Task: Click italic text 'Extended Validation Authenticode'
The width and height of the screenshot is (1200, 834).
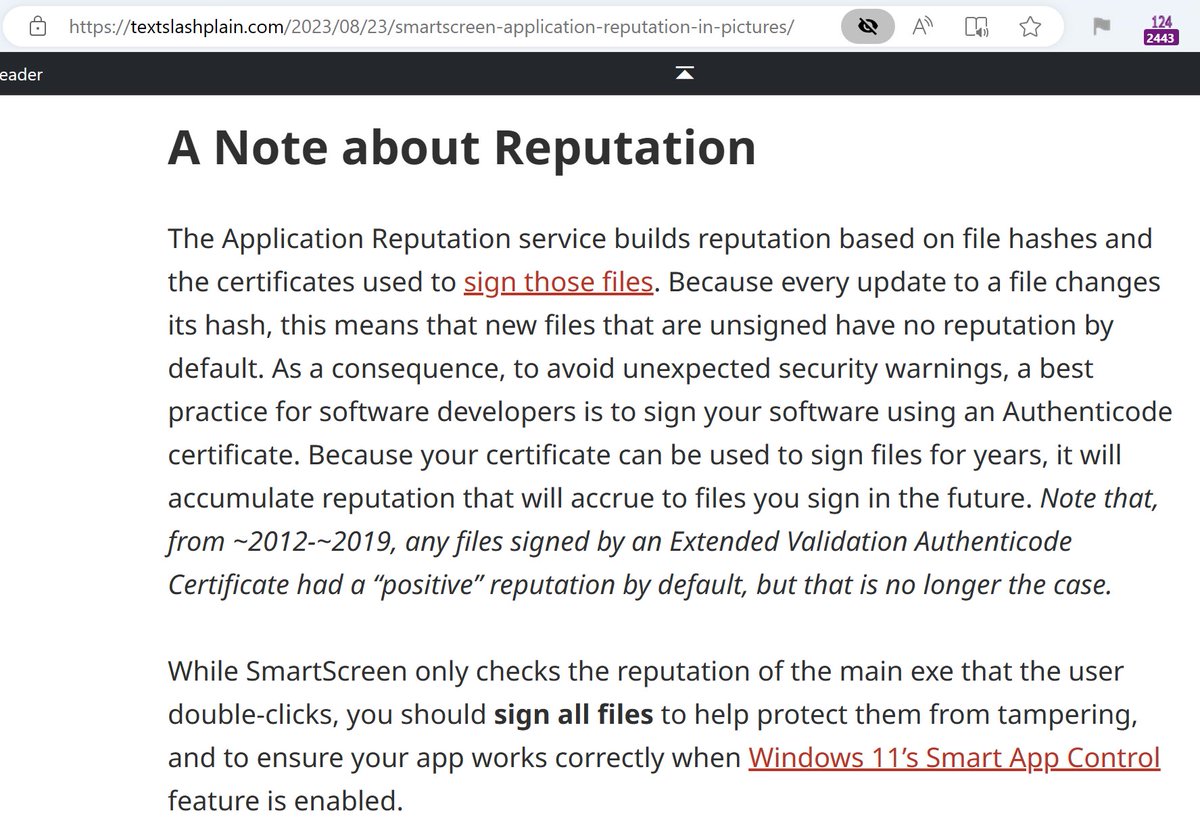Action: tap(870, 541)
